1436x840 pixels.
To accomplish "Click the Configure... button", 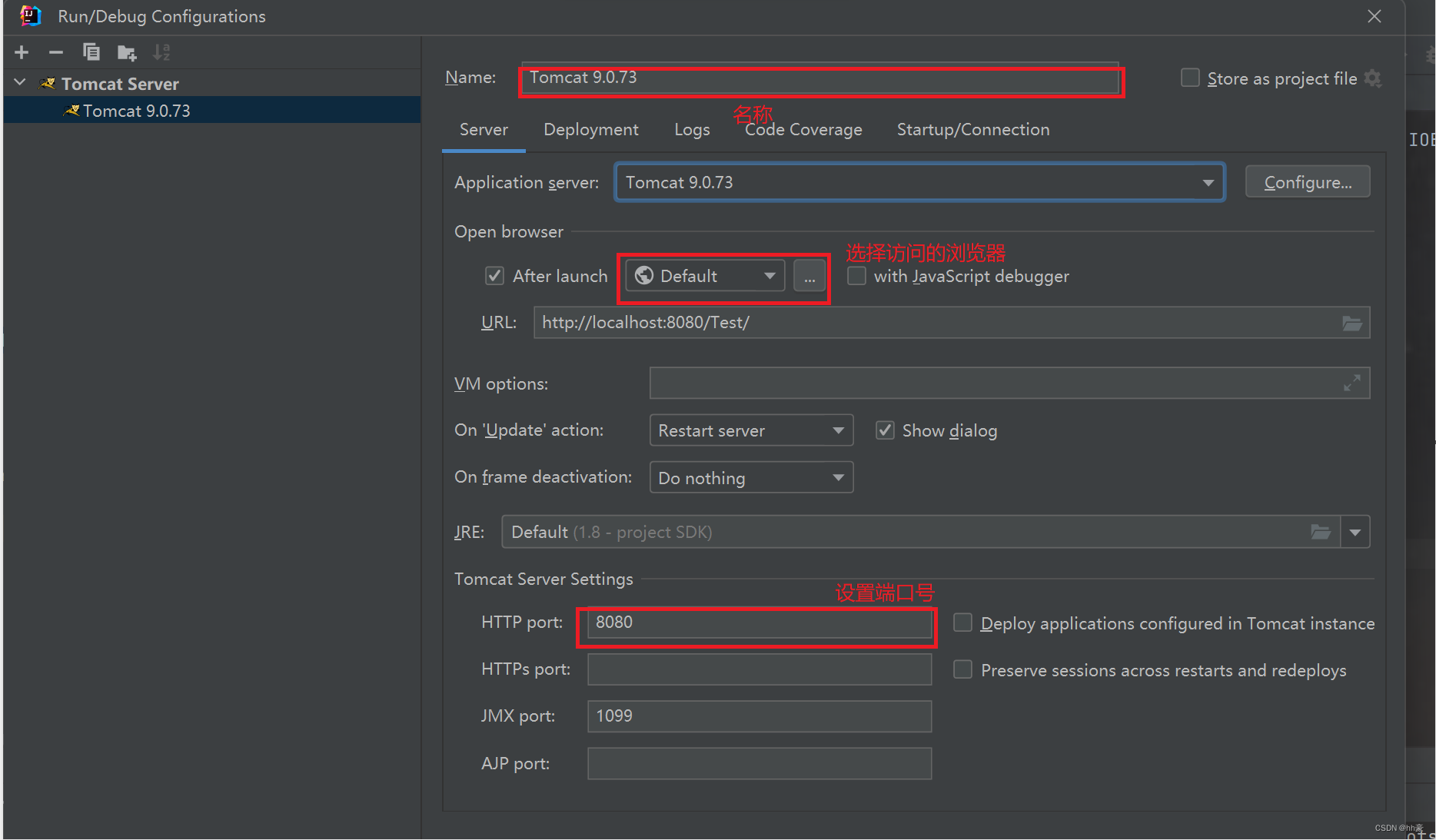I will point(1307,182).
